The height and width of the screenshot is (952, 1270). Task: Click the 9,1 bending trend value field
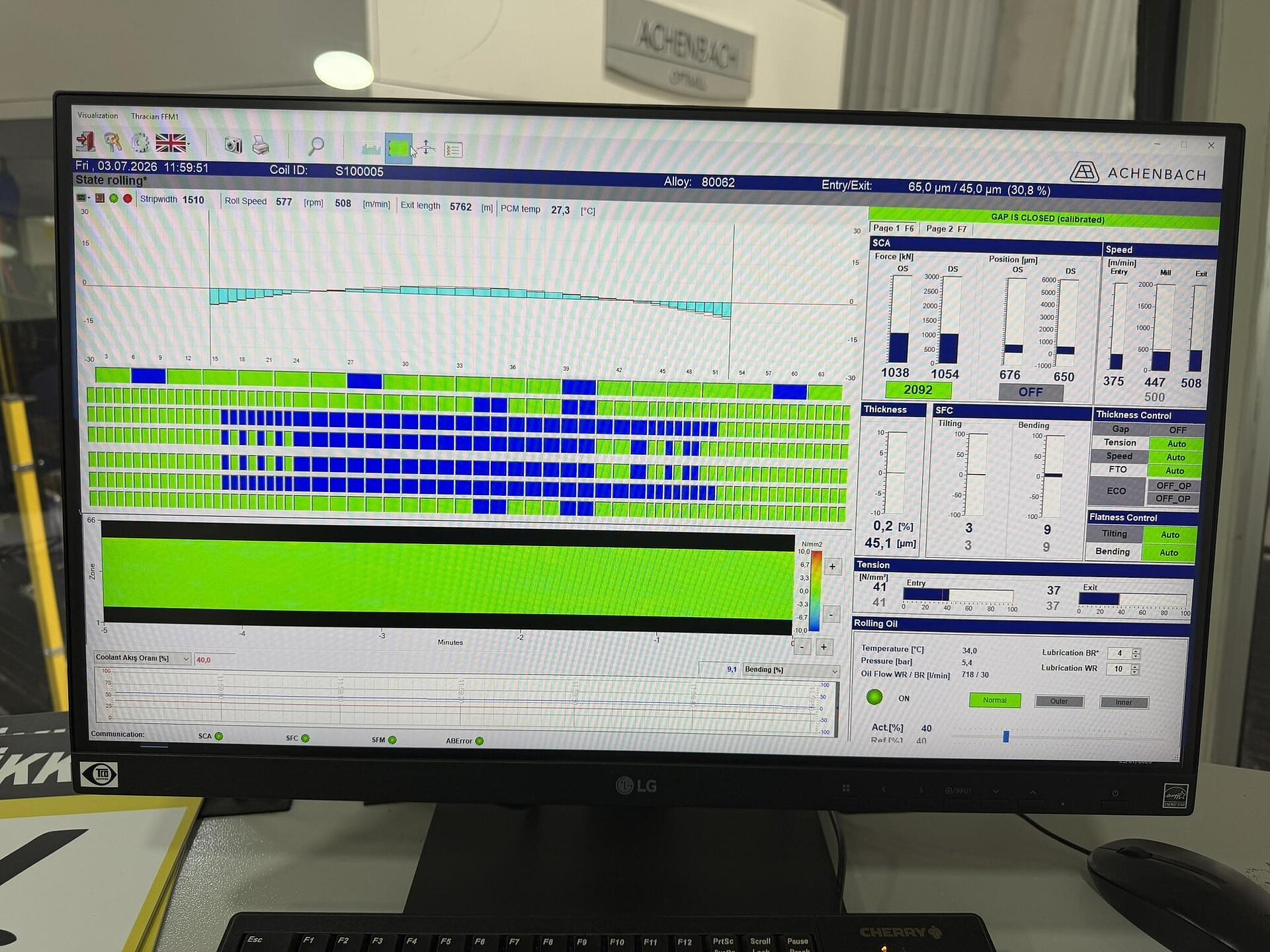[x=719, y=669]
